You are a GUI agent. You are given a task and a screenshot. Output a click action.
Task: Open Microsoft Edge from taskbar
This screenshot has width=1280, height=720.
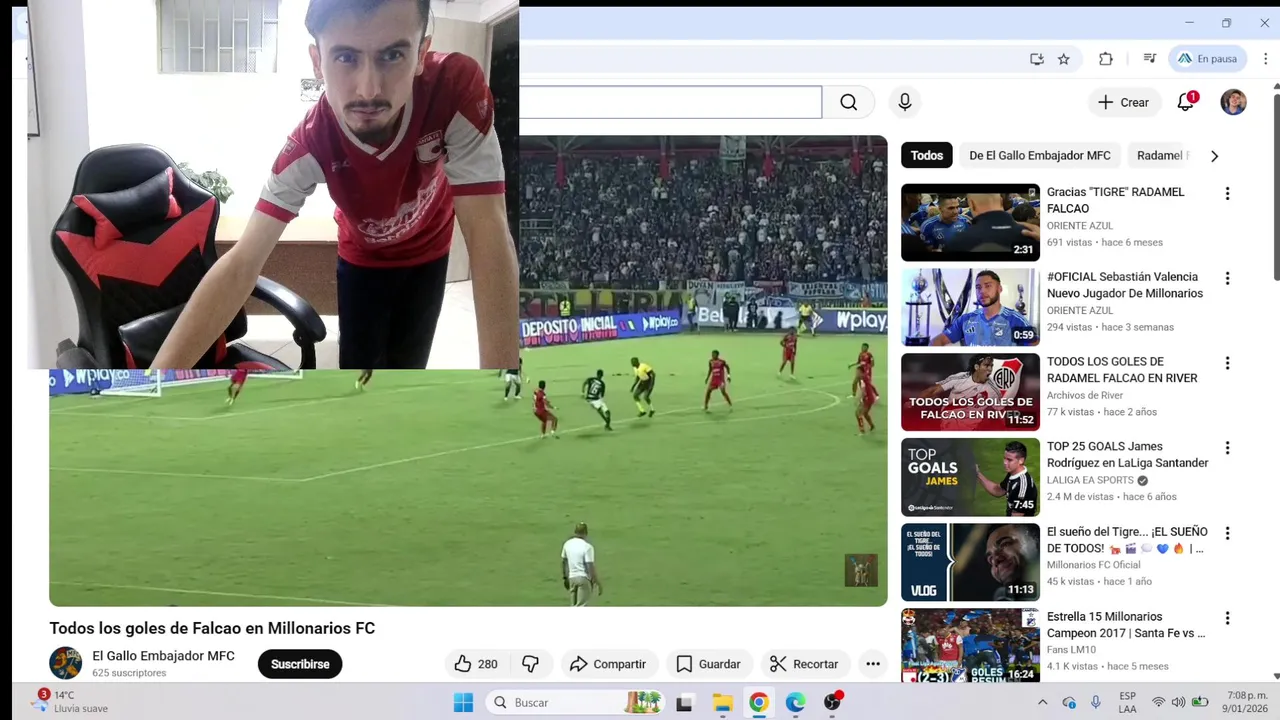(x=795, y=703)
